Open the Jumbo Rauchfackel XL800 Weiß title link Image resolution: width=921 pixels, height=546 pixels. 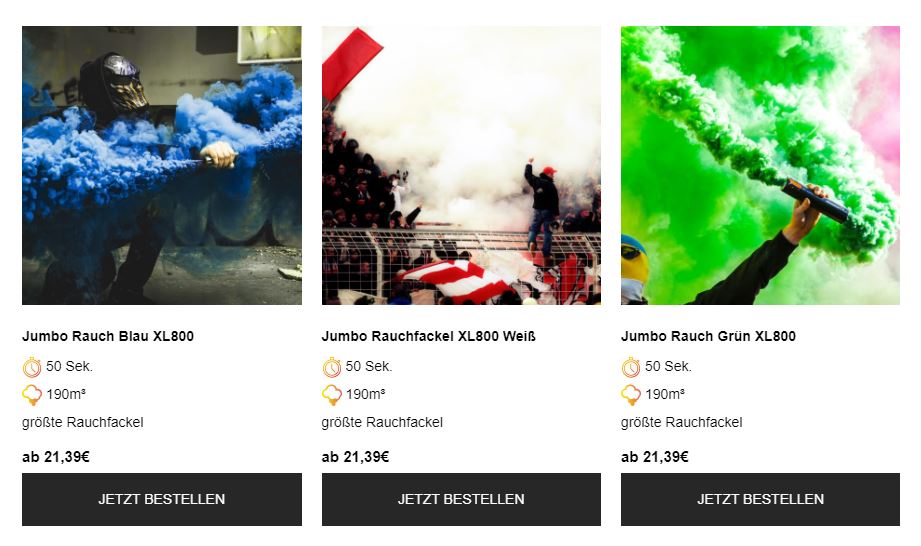[x=429, y=336]
